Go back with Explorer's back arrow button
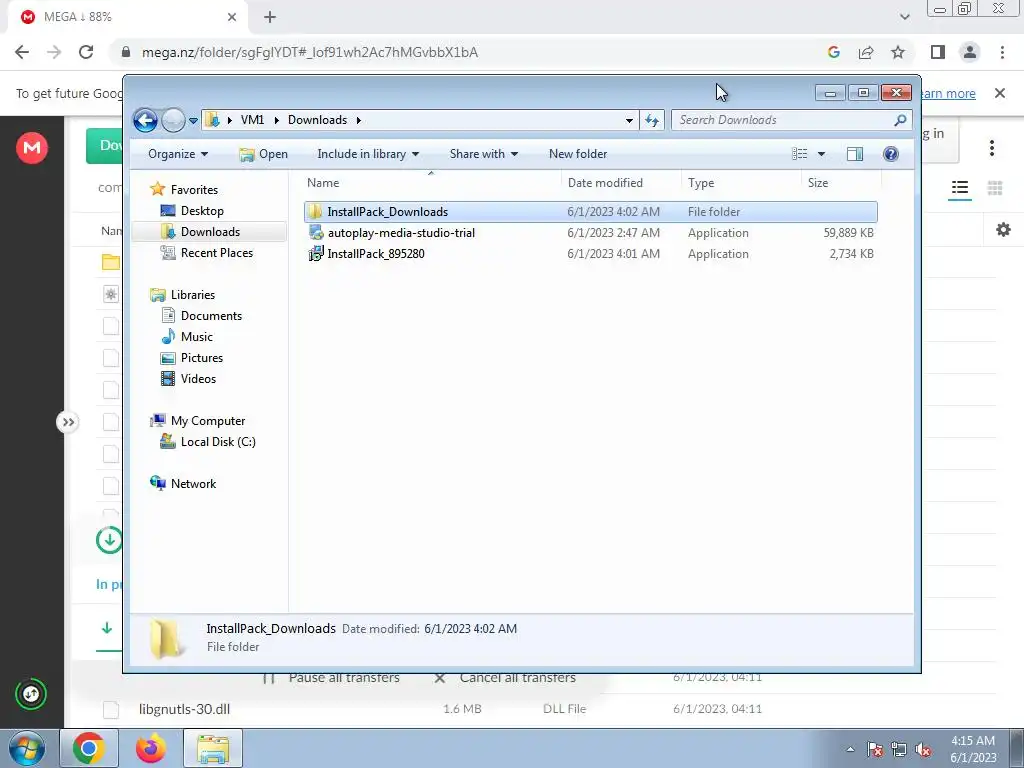1024x768 pixels. point(145,120)
